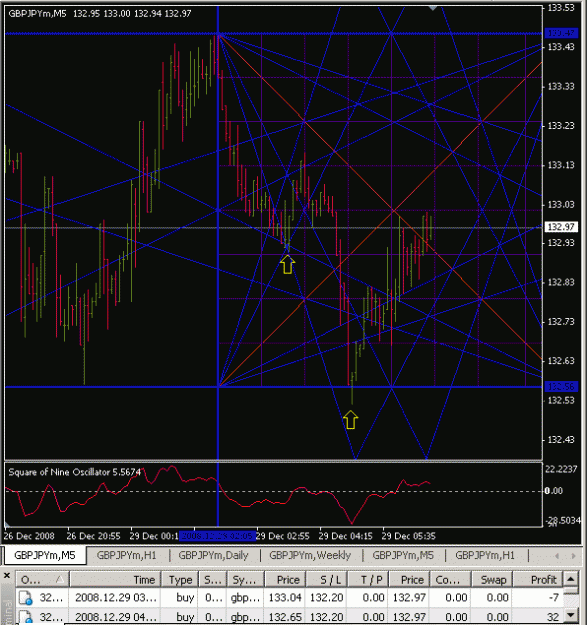Click the 29 Dec 04:15 time axis label

click(x=346, y=536)
